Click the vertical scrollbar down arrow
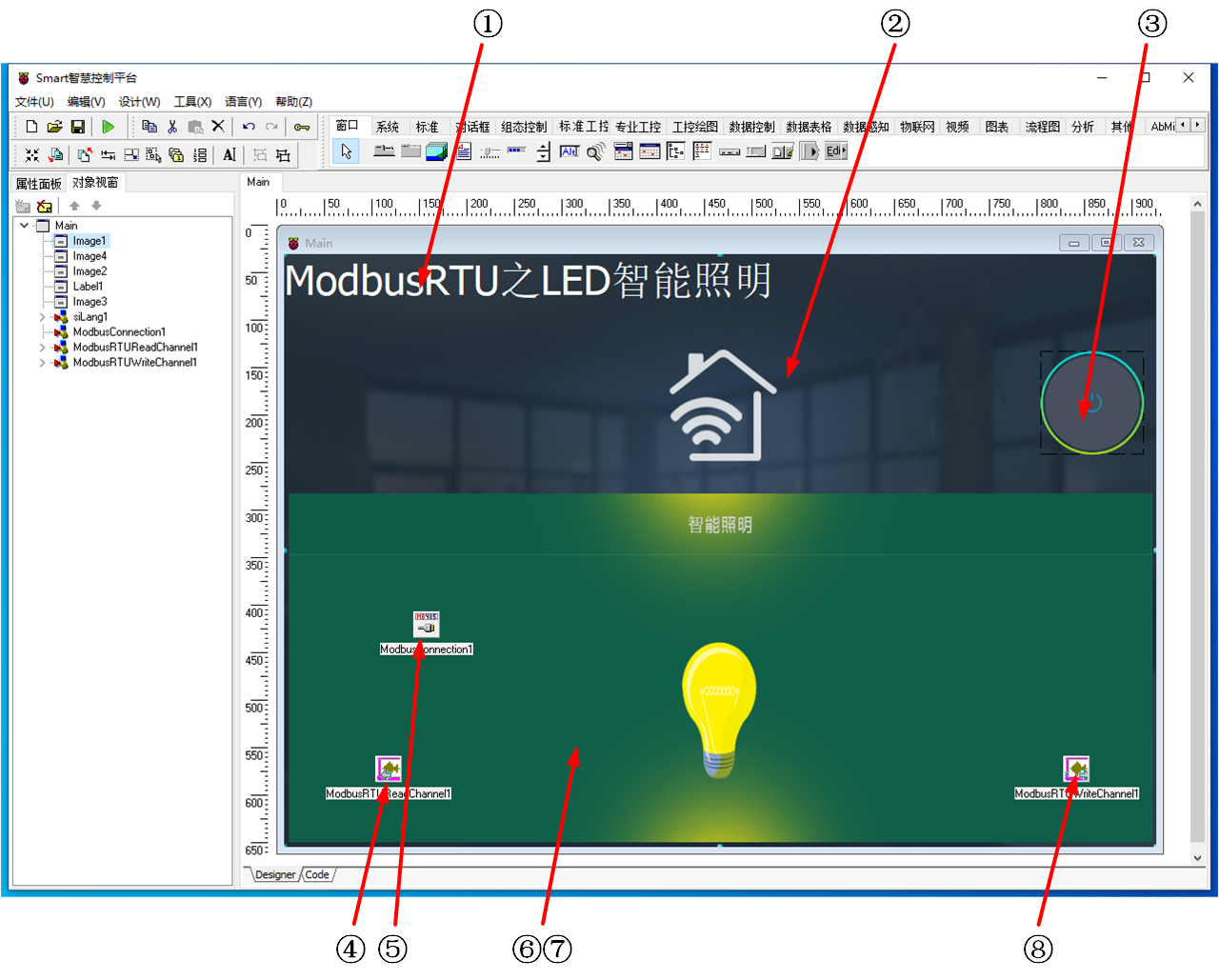The width and height of the screenshot is (1219, 980). pyautogui.click(x=1197, y=858)
